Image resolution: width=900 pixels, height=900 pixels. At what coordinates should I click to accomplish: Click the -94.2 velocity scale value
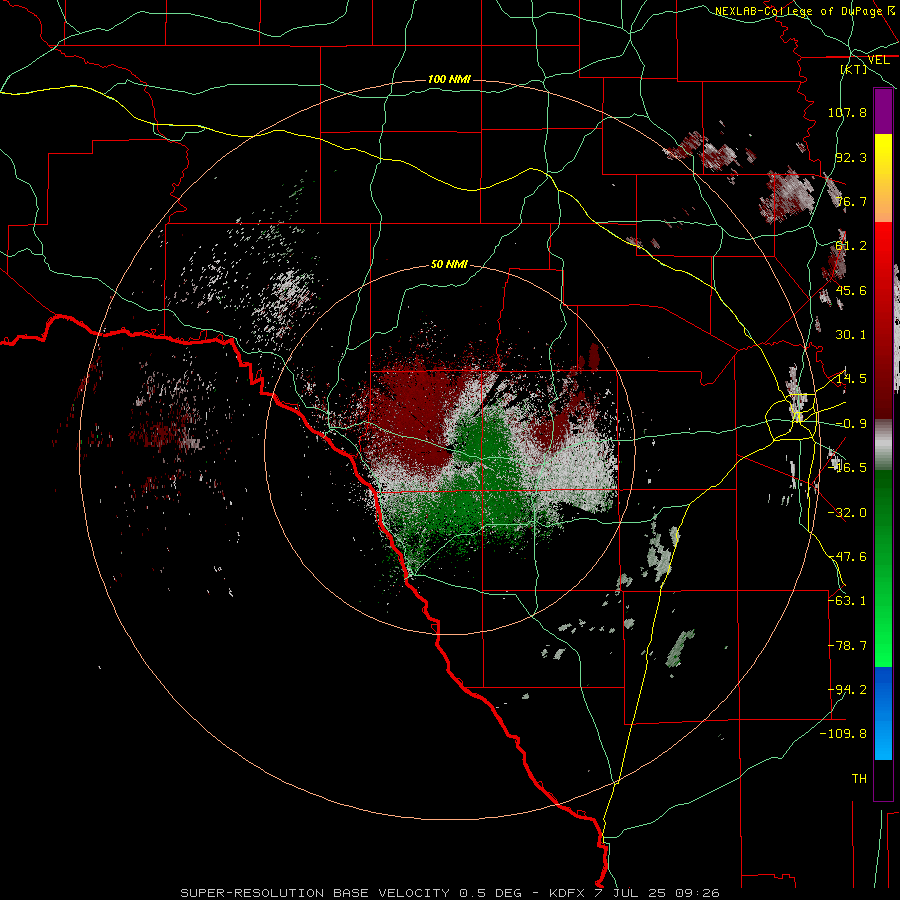click(x=847, y=690)
